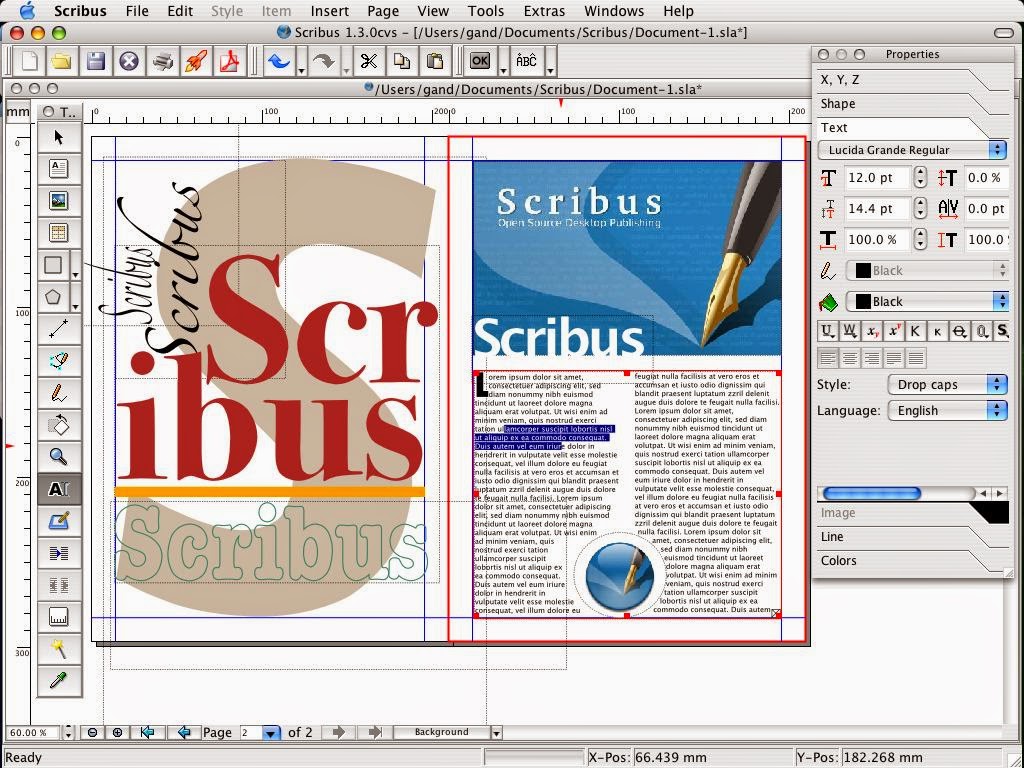Select the Insert Shape rectangle tool
Screen dimensions: 1024x768
point(53,264)
